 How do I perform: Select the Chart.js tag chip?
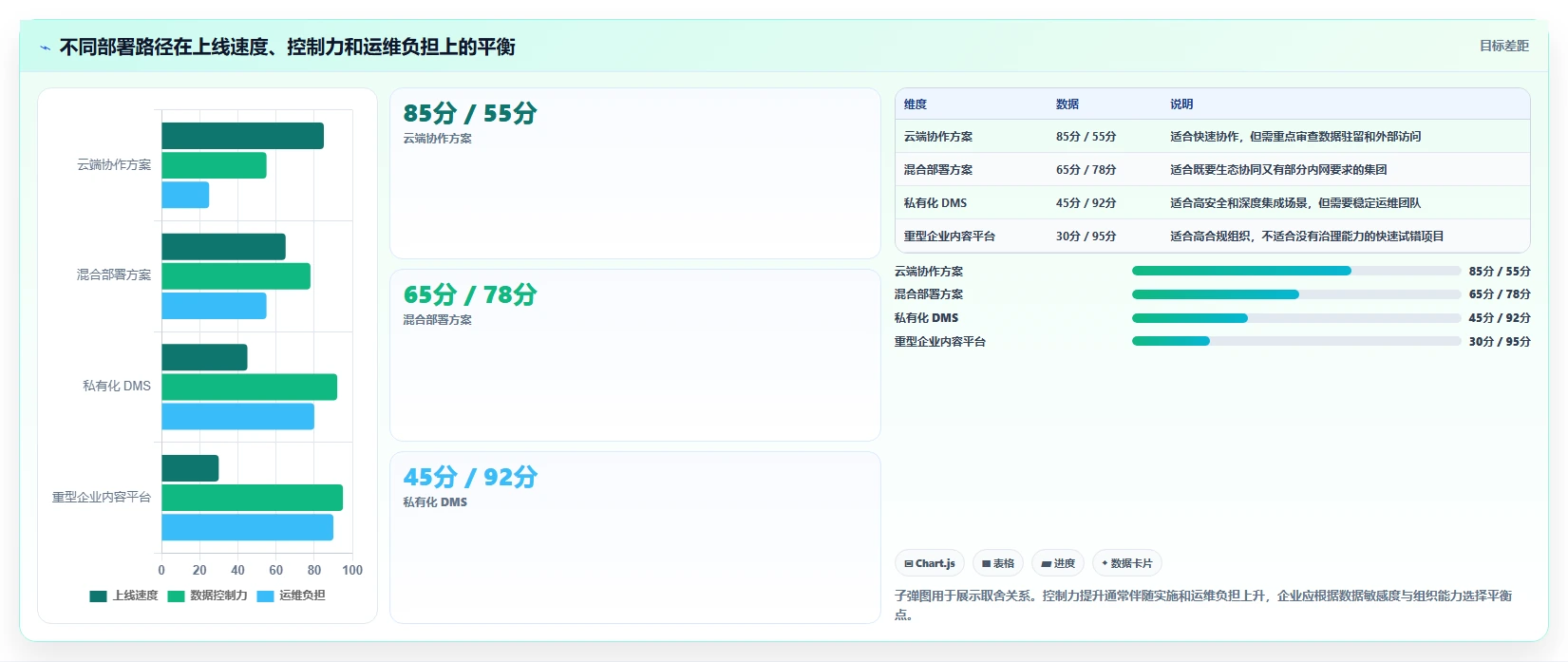point(930,563)
